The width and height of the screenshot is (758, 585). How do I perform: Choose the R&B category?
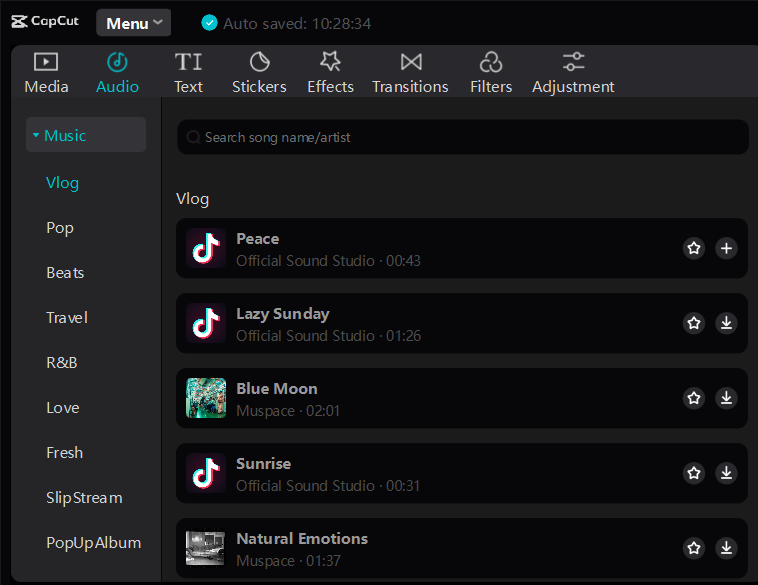pos(62,363)
